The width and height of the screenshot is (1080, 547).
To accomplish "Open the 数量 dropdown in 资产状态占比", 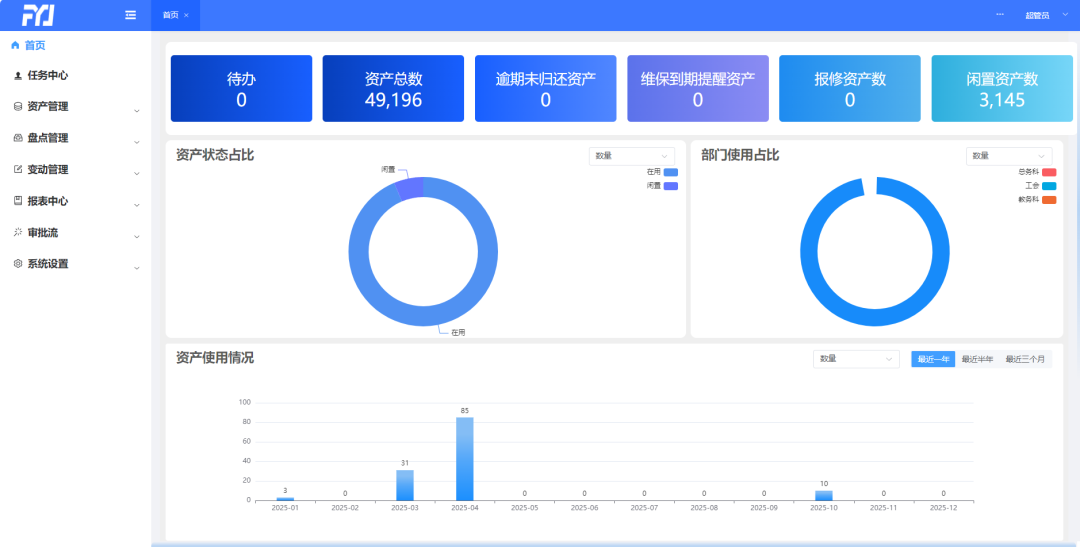I will 631,156.
